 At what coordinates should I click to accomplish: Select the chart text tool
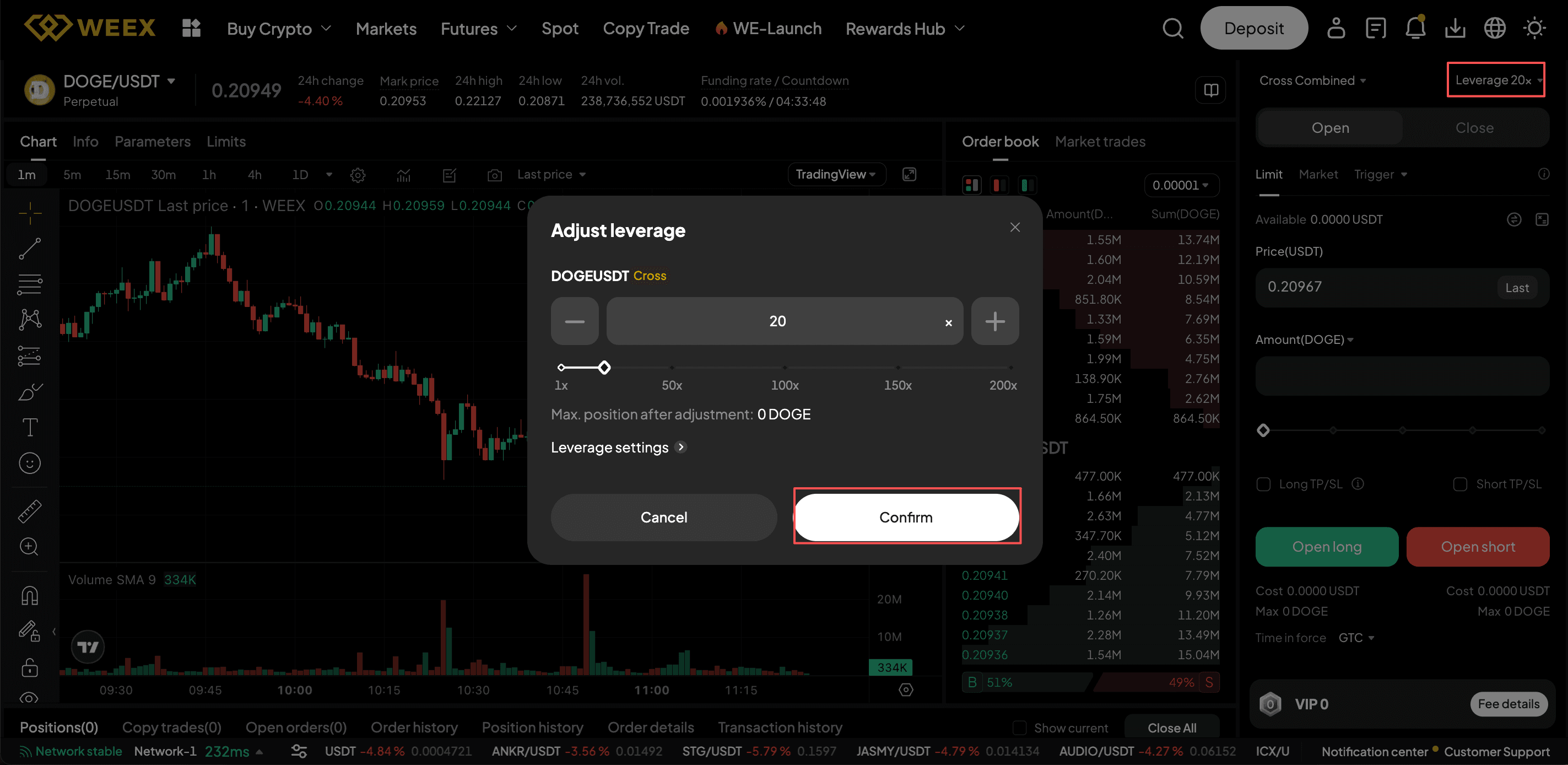coord(30,428)
